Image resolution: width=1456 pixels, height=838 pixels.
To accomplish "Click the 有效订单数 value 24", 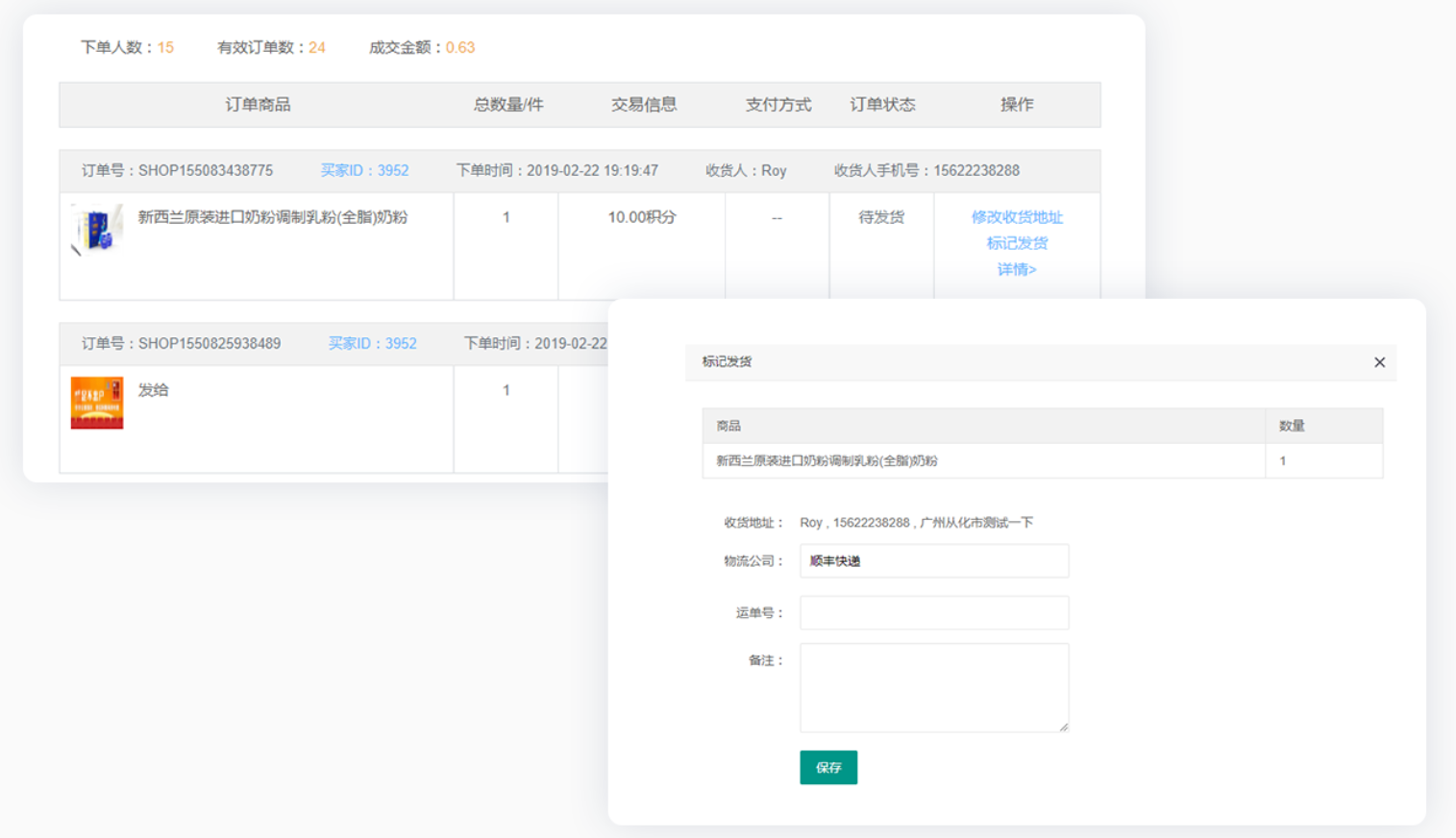I will (317, 47).
